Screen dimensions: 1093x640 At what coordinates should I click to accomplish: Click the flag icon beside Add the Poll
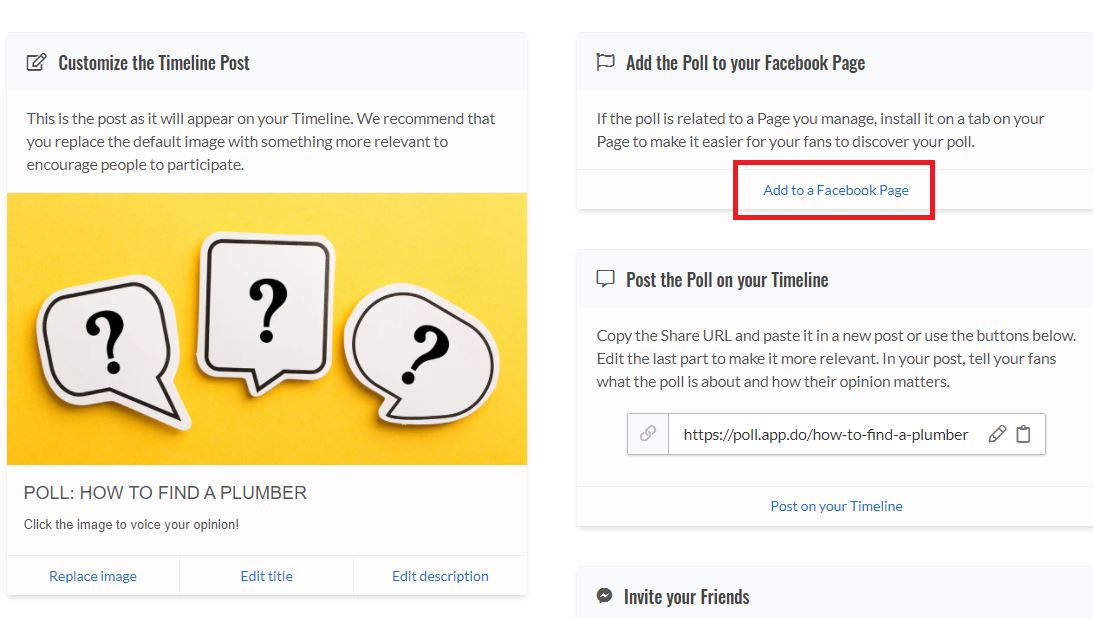pos(605,62)
